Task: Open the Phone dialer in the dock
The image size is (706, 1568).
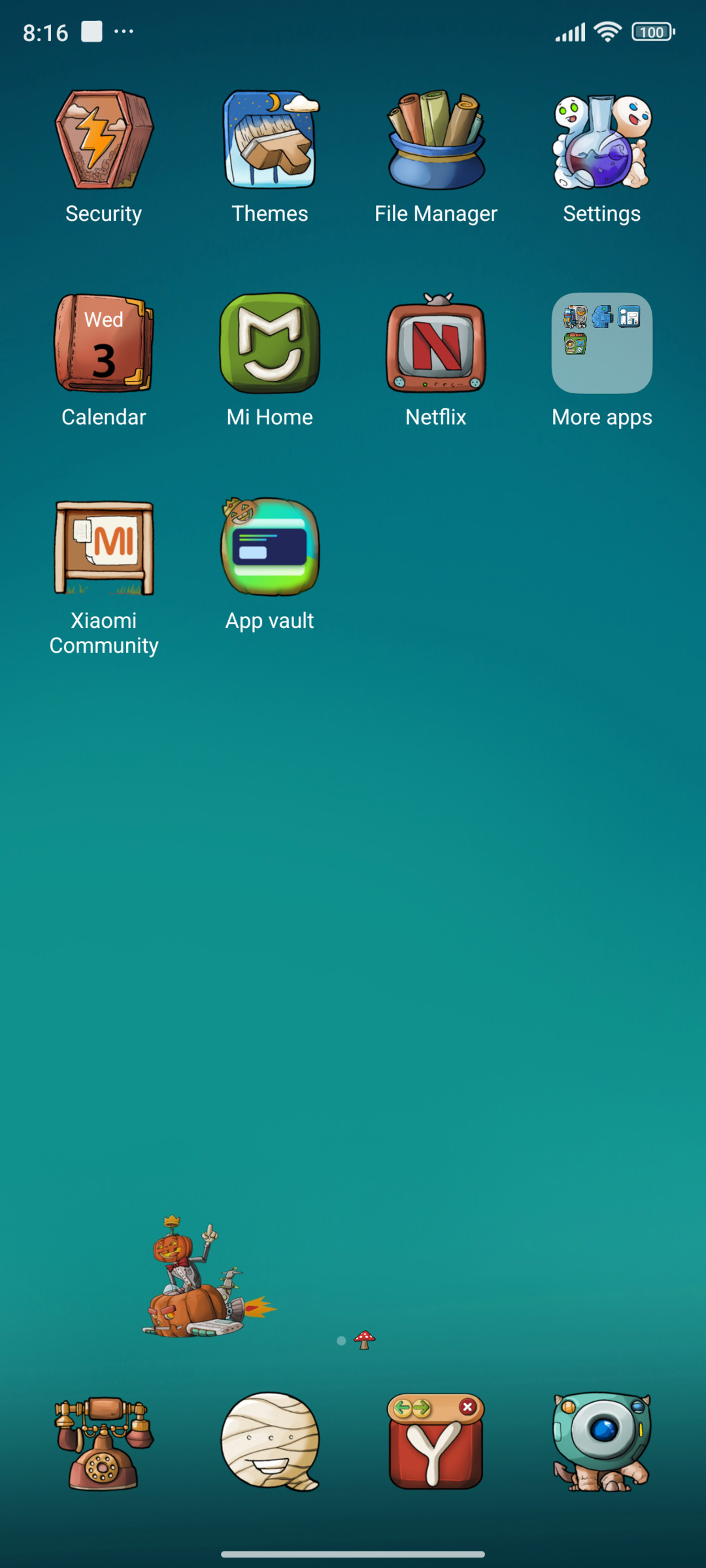Action: coord(104,1443)
